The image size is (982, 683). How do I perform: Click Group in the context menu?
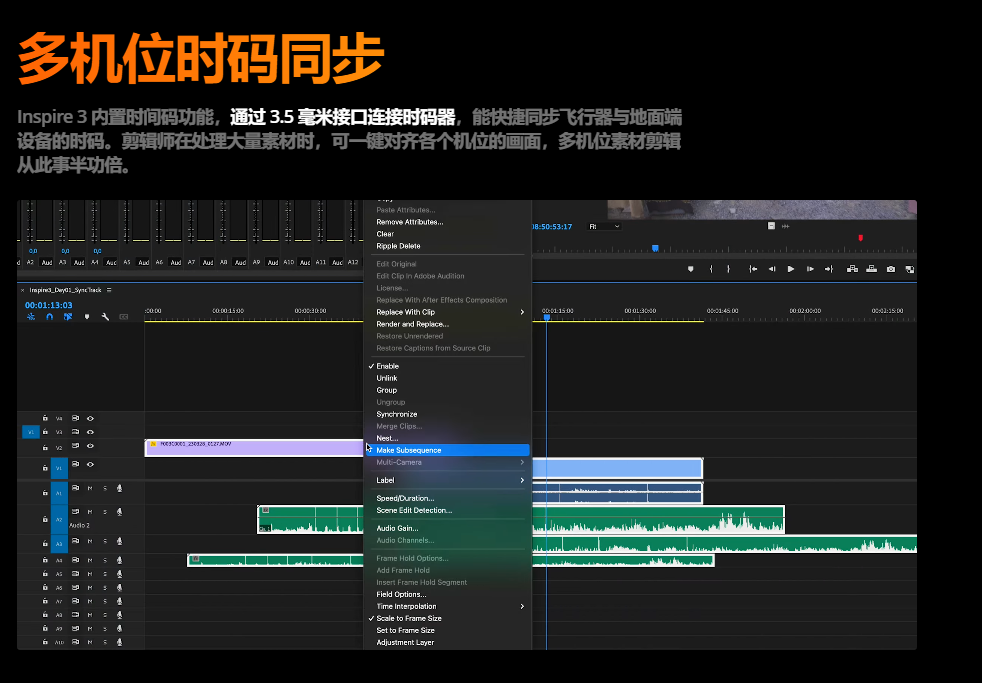coord(447,390)
